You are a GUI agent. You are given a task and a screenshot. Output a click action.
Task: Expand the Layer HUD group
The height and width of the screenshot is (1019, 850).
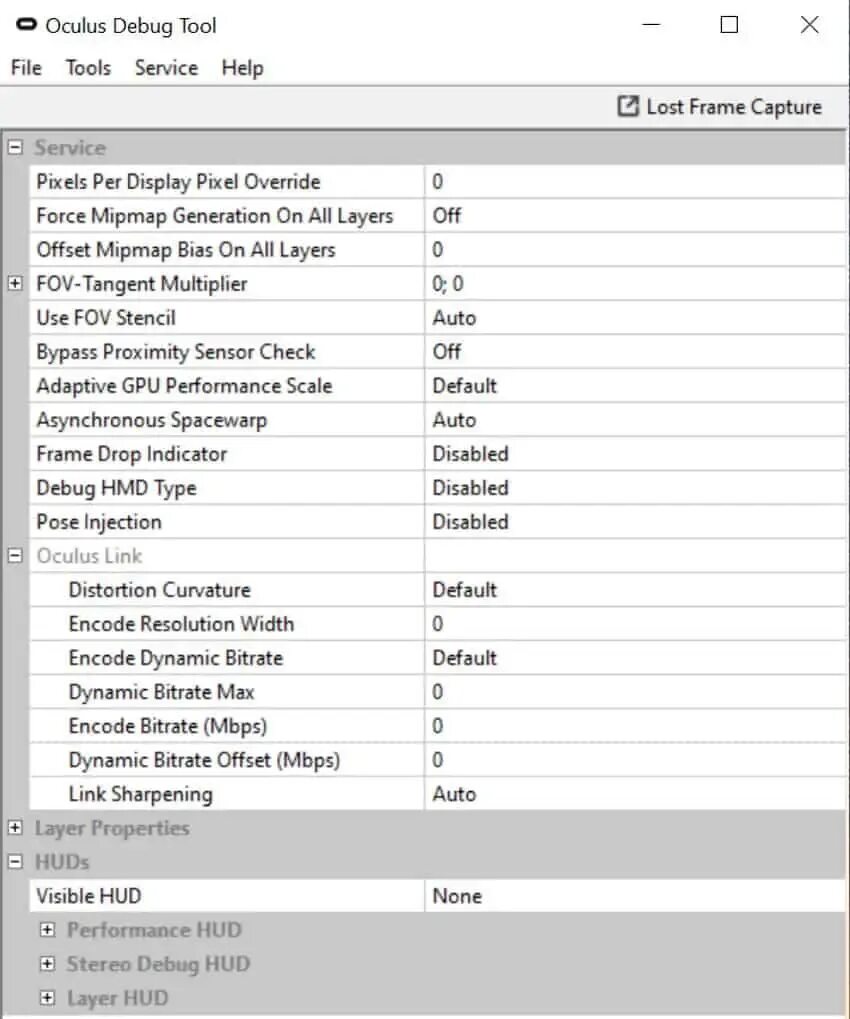tap(47, 998)
